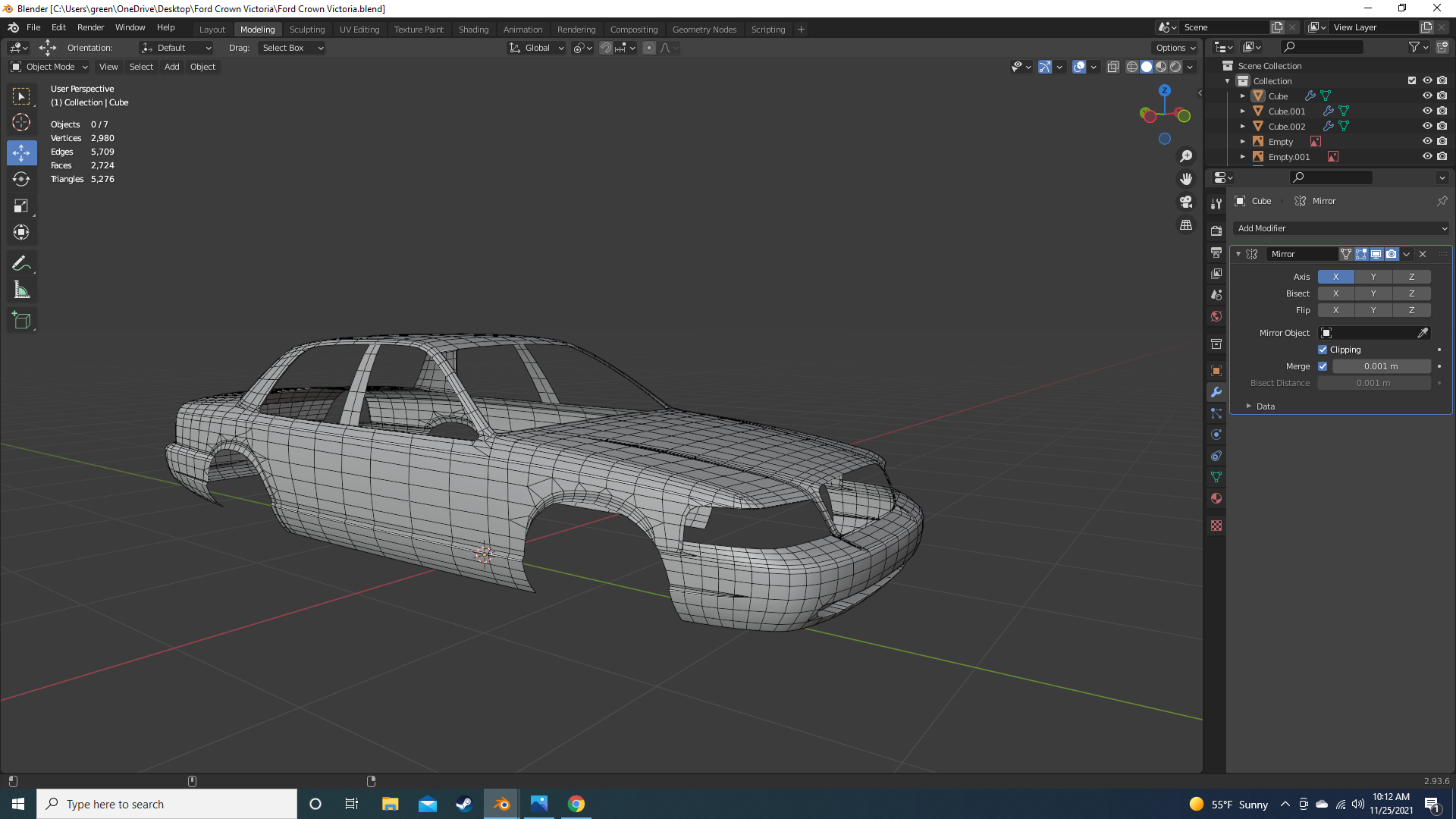Screen dimensions: 1456x819
Task: Activate the Move tool
Action: click(x=21, y=152)
